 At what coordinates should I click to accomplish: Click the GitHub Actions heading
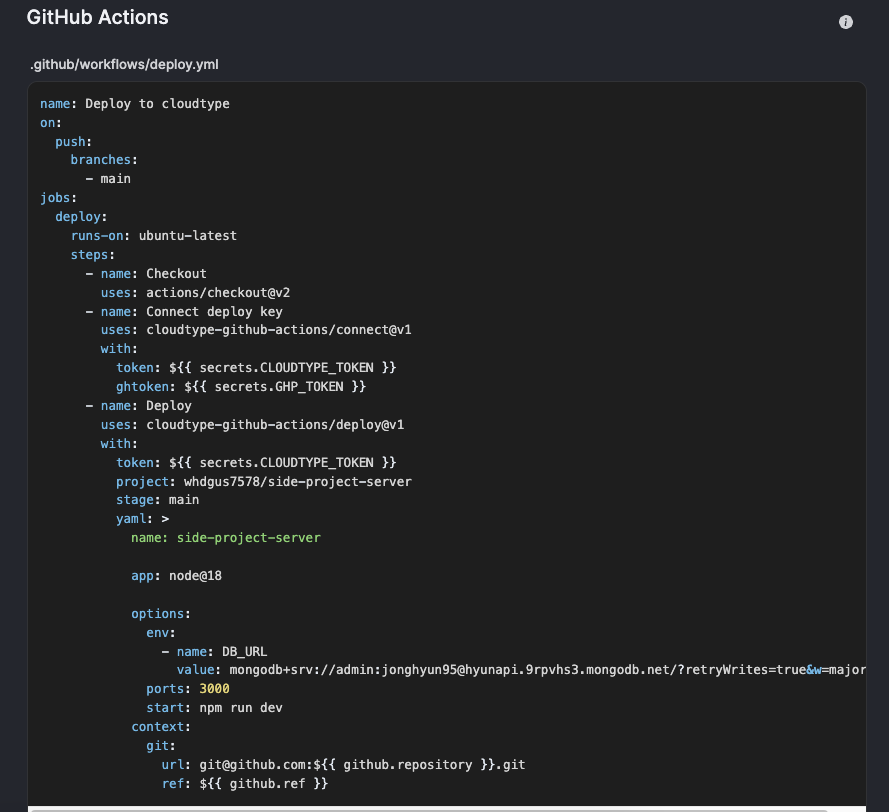tap(97, 17)
